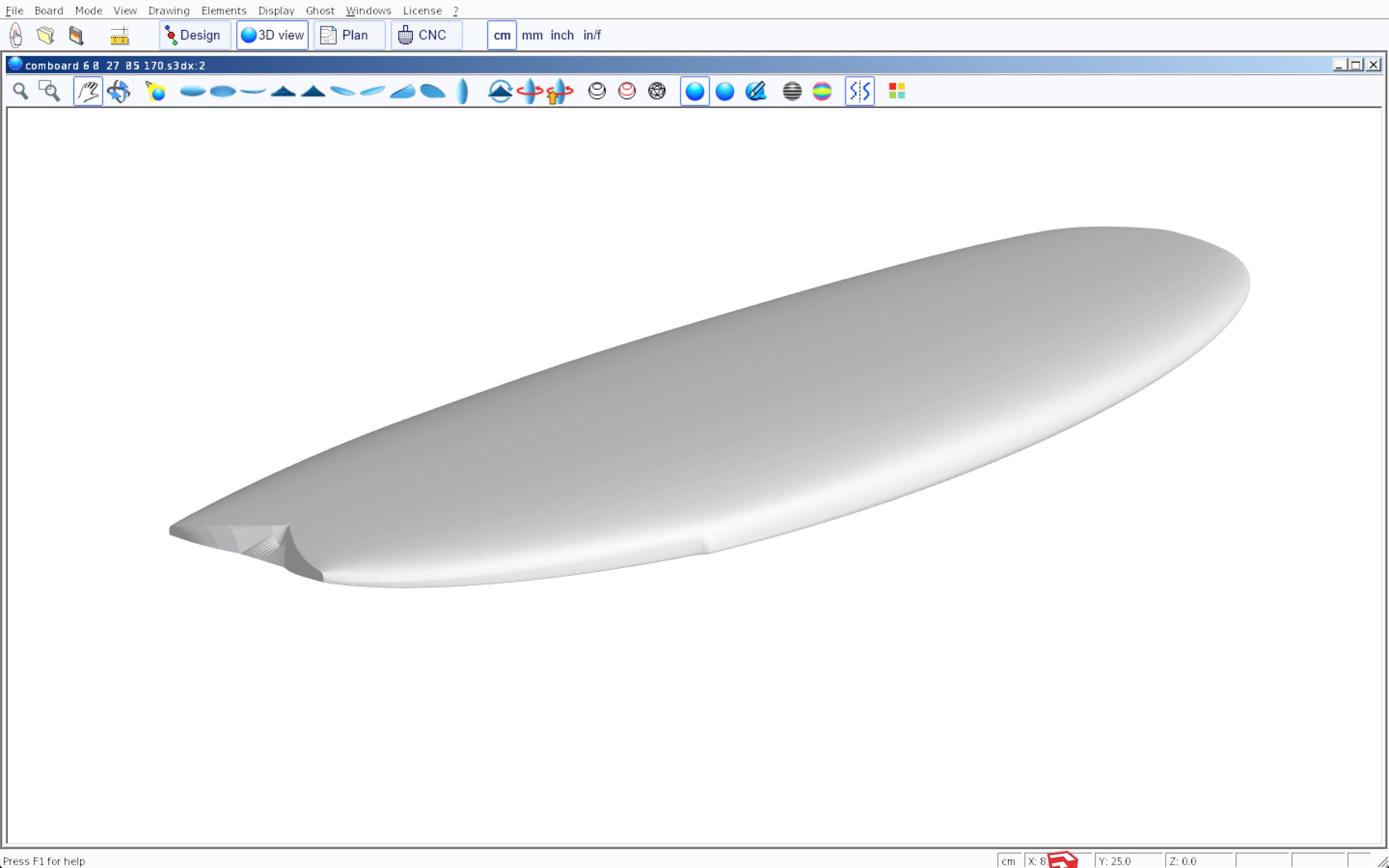This screenshot has width=1389, height=868.
Task: Open the Display menu
Action: point(276,11)
